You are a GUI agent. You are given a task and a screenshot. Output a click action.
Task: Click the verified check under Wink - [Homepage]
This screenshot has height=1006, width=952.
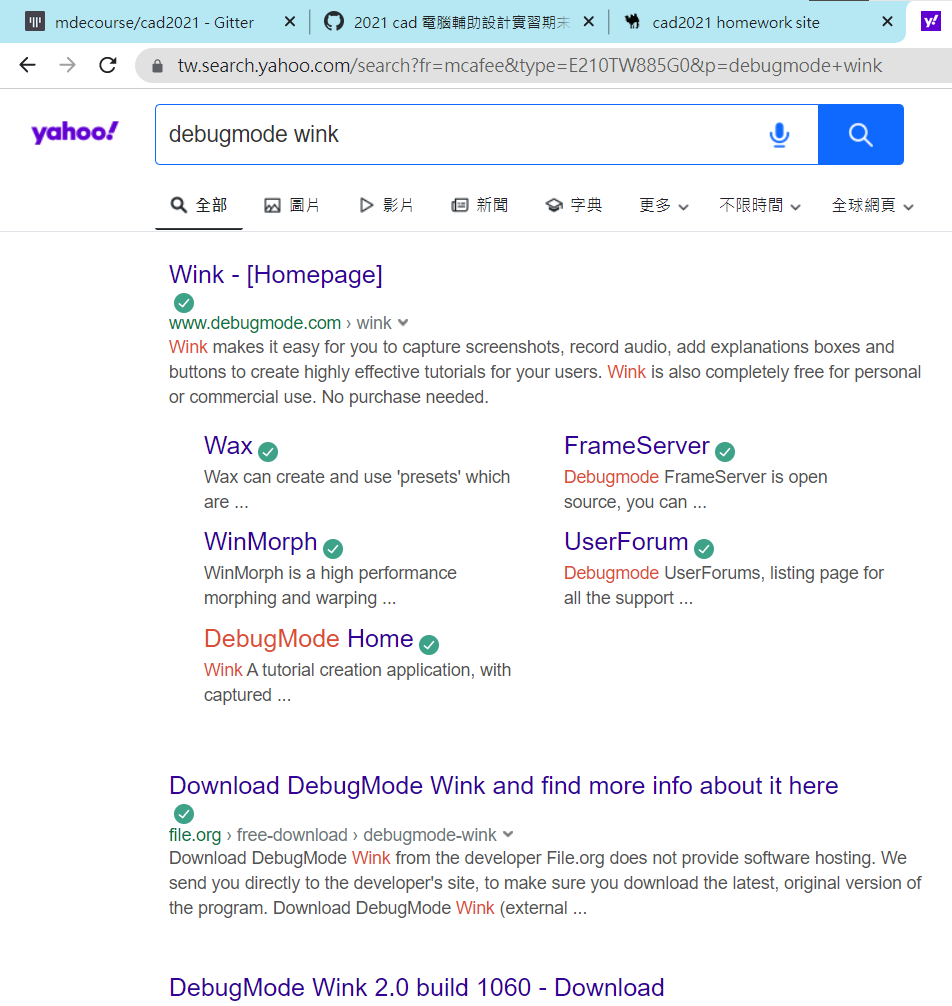184,303
